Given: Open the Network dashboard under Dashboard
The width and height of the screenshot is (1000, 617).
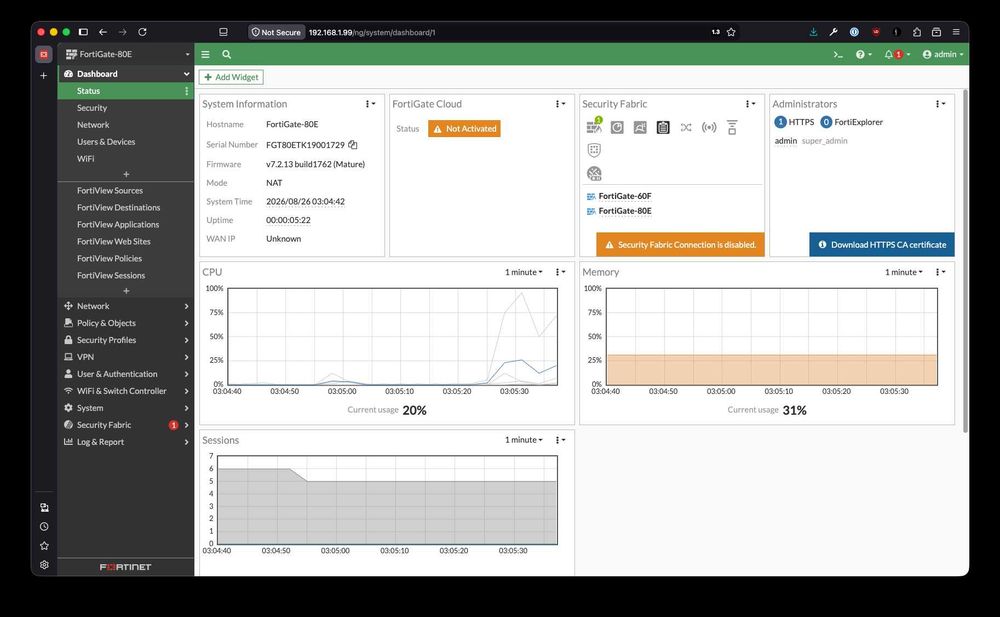Looking at the screenshot, I should point(93,125).
